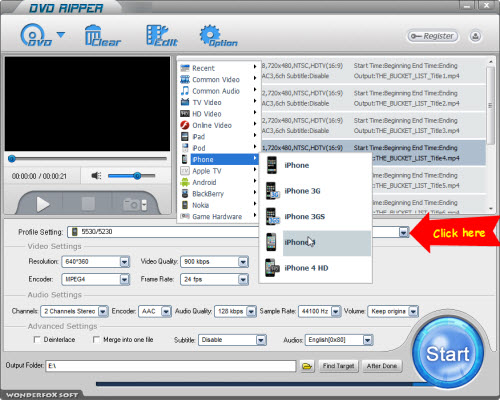Adjust the volume slider
This screenshot has height=400, width=500.
click(x=132, y=176)
